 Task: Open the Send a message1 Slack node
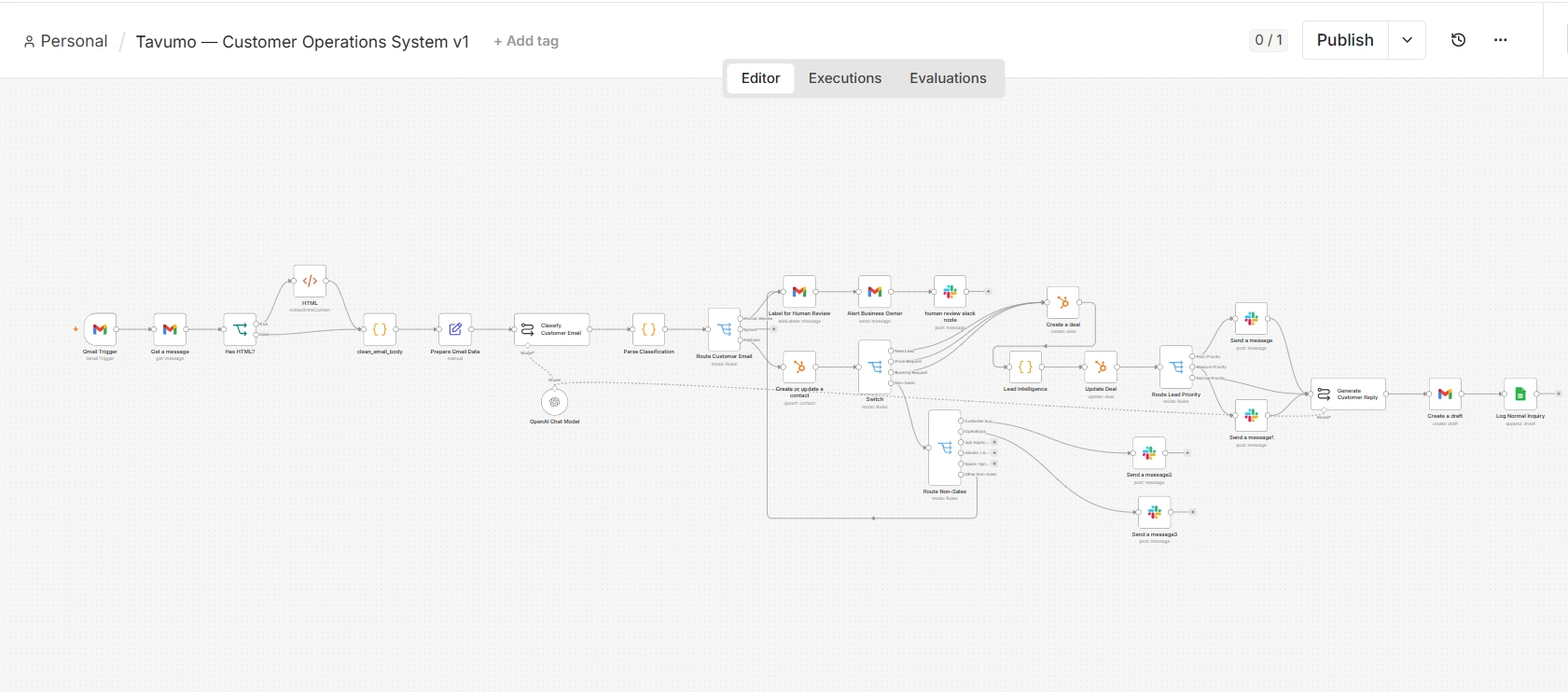[x=1251, y=416]
